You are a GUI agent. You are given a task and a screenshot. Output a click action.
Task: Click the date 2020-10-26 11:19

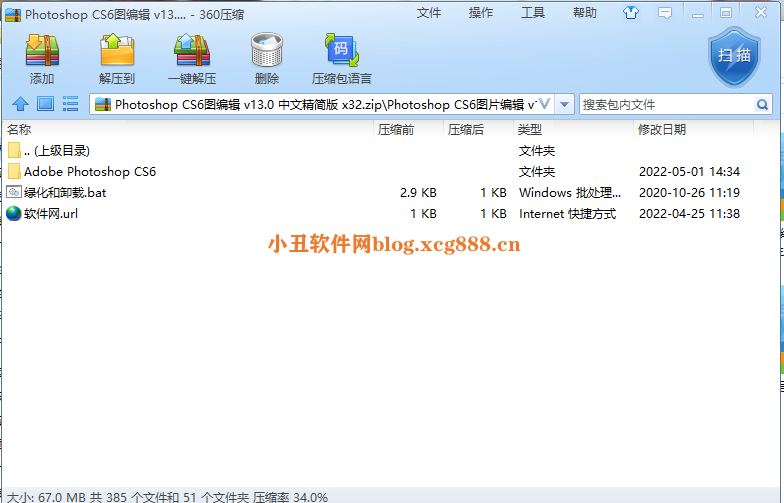coord(690,192)
